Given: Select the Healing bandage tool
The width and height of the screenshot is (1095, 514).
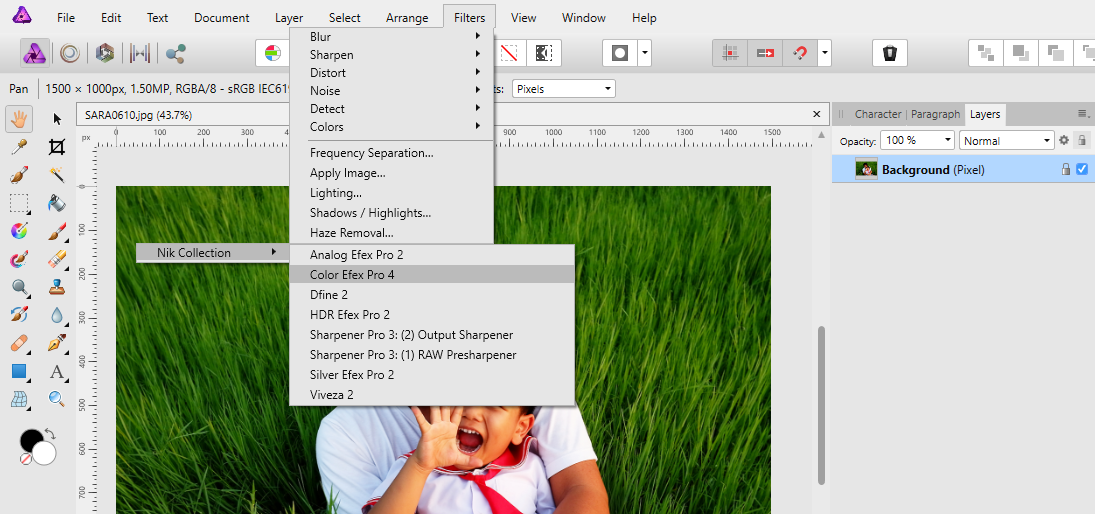Looking at the screenshot, I should (19, 343).
